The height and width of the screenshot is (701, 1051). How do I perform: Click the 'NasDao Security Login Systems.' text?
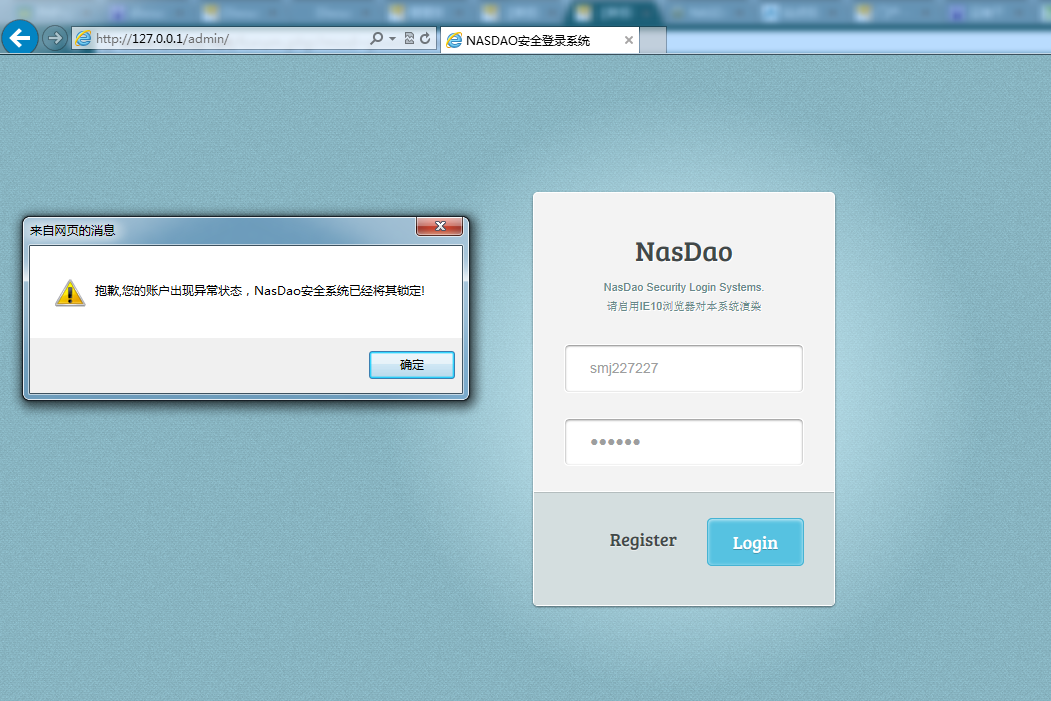click(684, 287)
